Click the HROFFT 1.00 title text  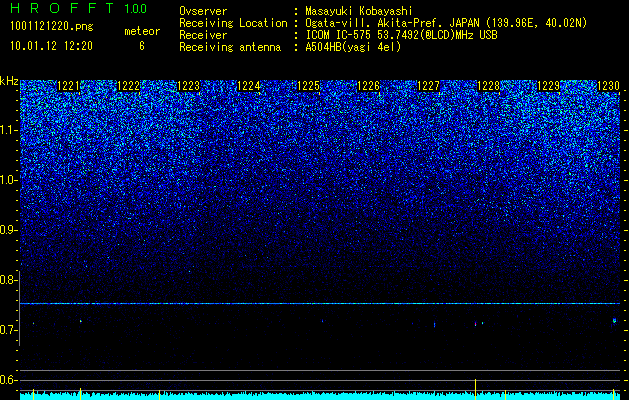79,8
